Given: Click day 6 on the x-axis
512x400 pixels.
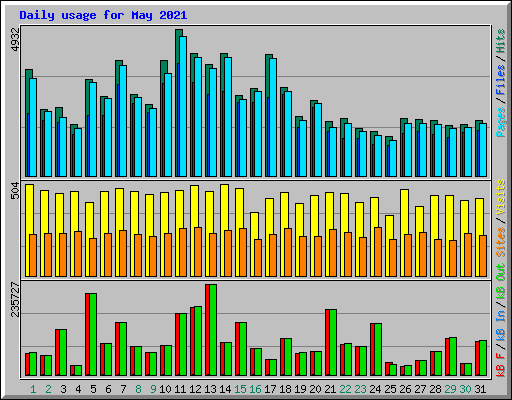Looking at the screenshot, I should pyautogui.click(x=108, y=389).
